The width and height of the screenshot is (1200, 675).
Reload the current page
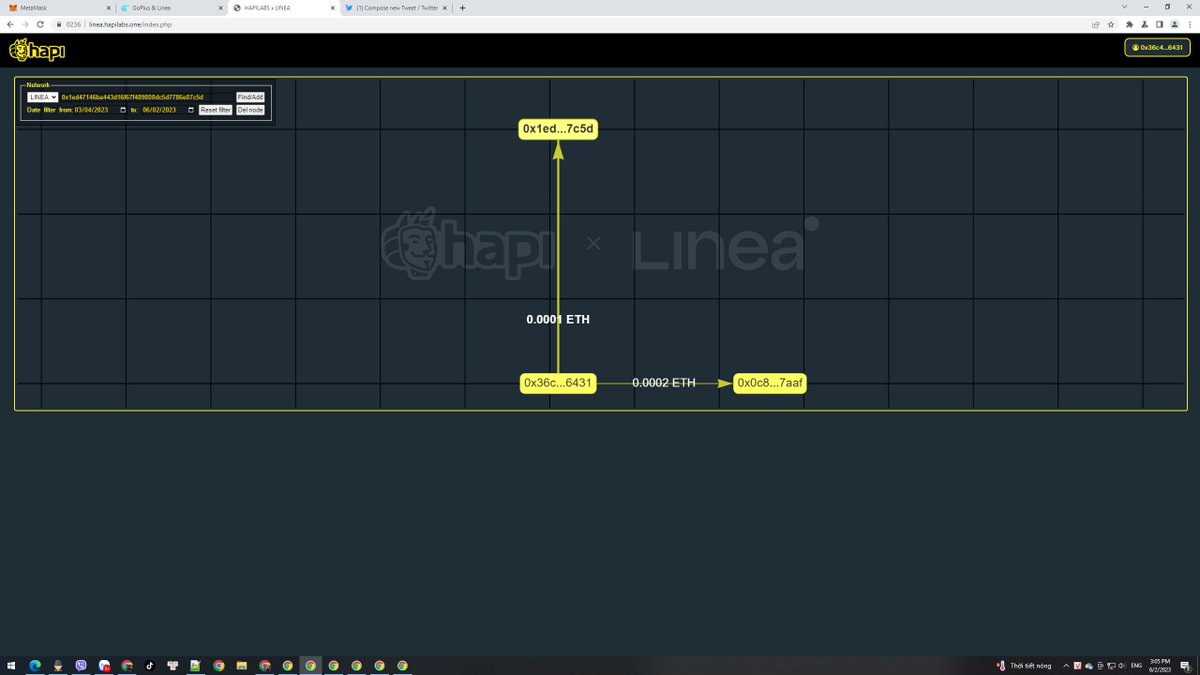pos(40,24)
